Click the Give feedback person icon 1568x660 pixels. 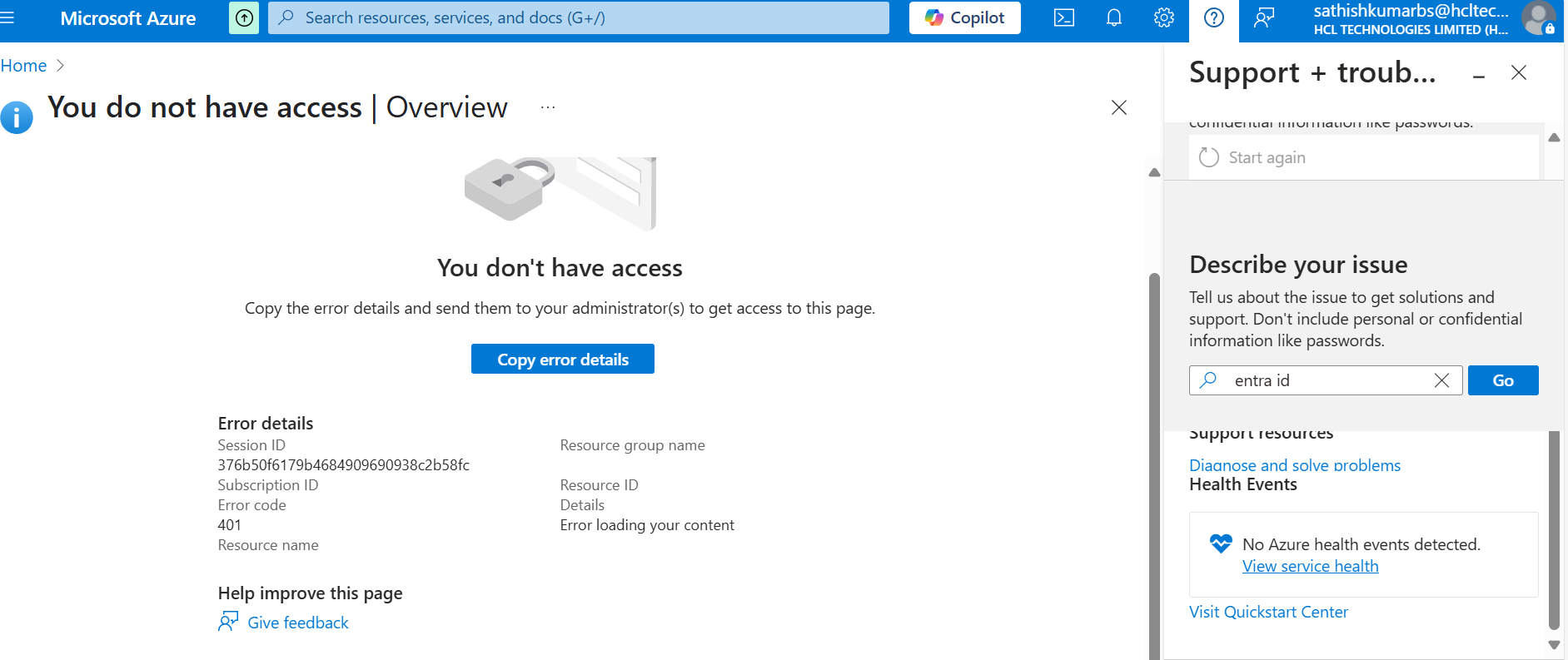[x=228, y=622]
